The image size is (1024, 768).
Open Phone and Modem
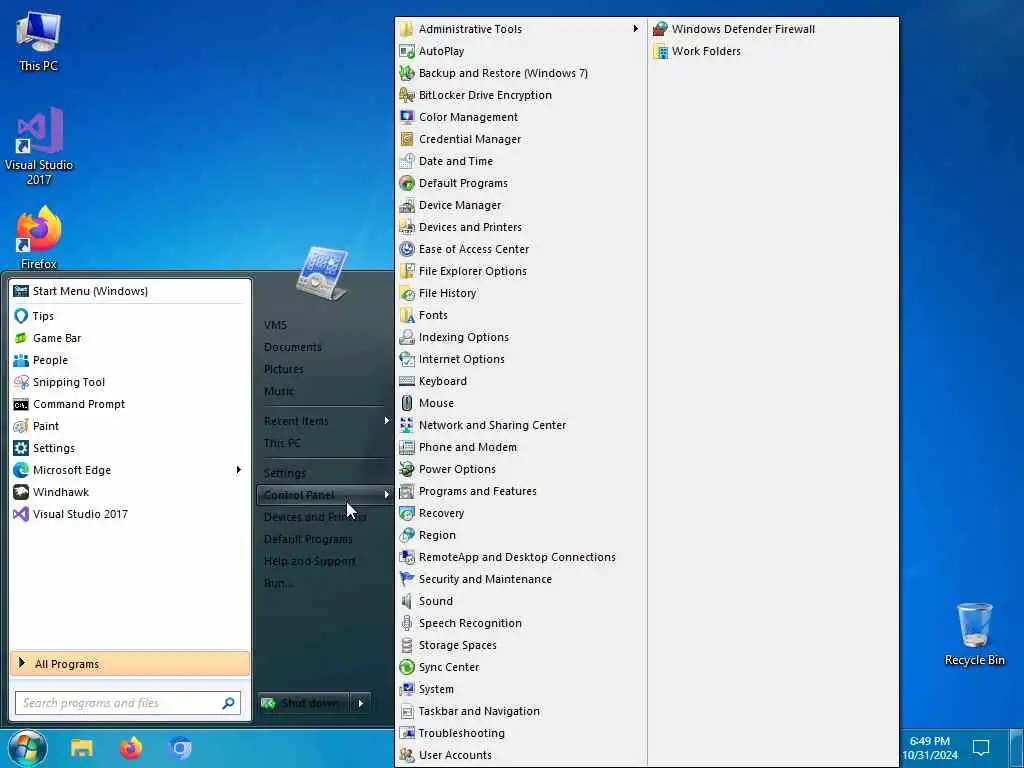[520, 447]
